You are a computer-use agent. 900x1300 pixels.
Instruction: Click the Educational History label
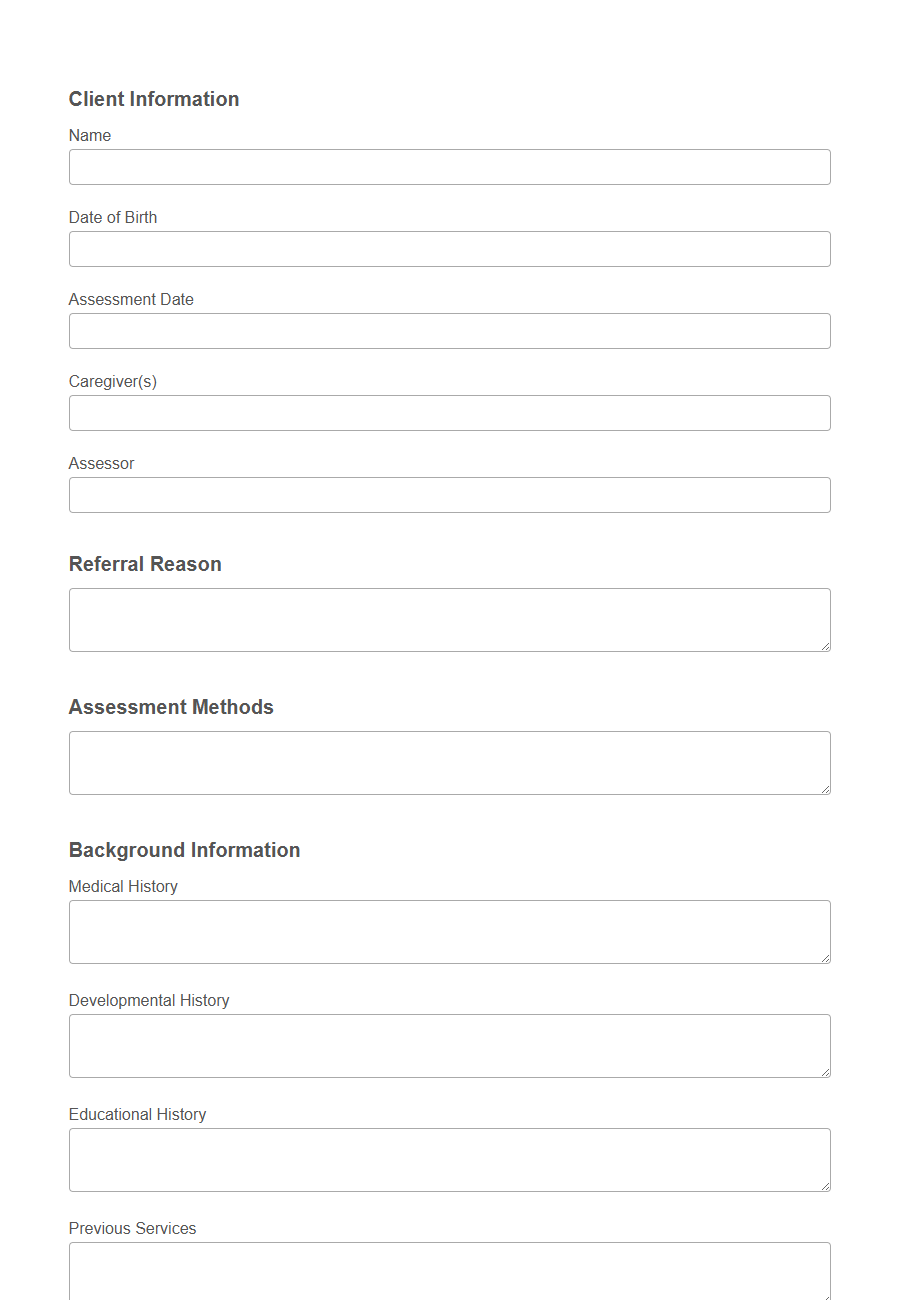[x=137, y=1114]
